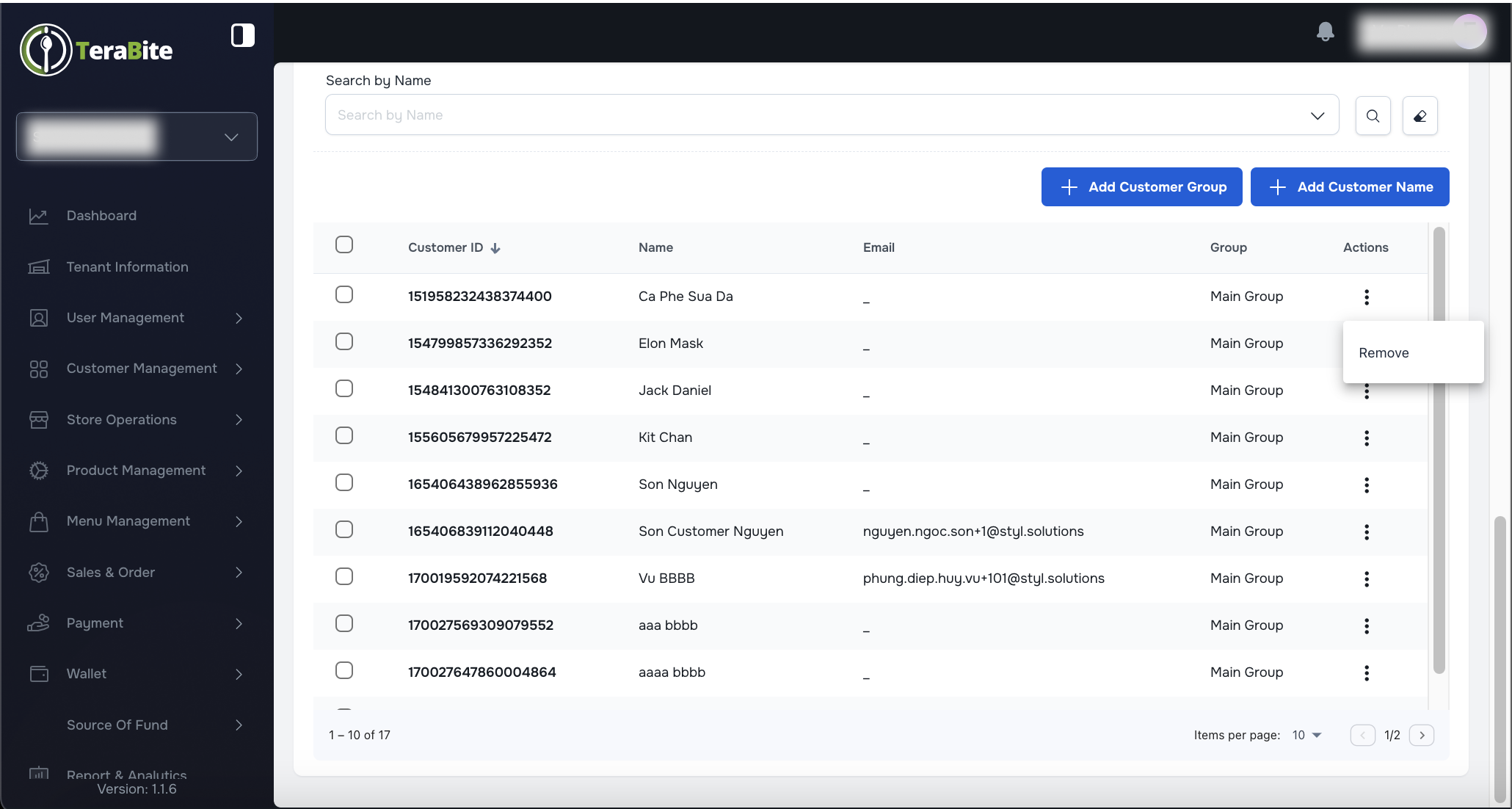Open the Dashboard from the sidebar

click(101, 216)
